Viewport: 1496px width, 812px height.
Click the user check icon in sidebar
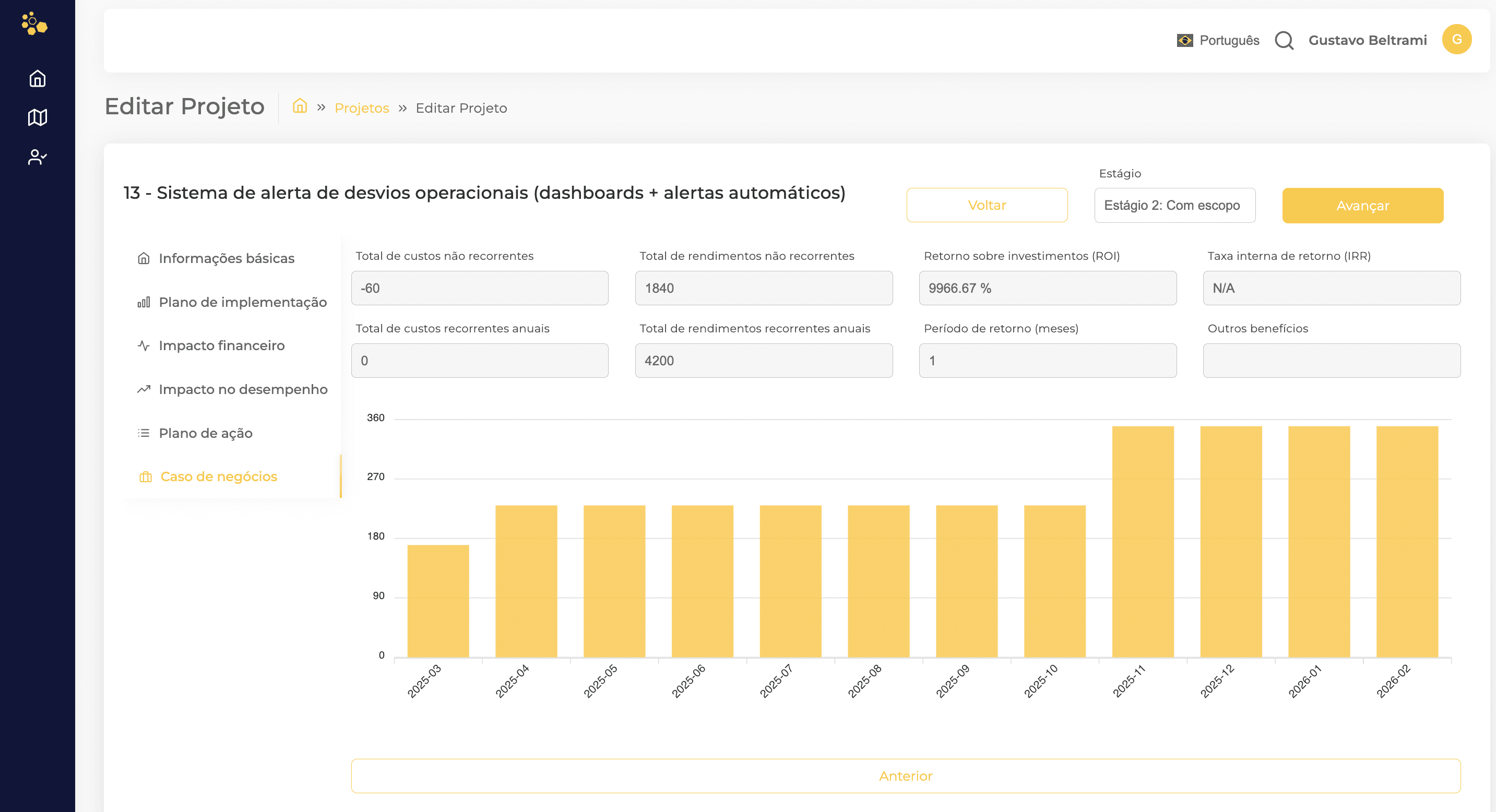click(x=37, y=157)
